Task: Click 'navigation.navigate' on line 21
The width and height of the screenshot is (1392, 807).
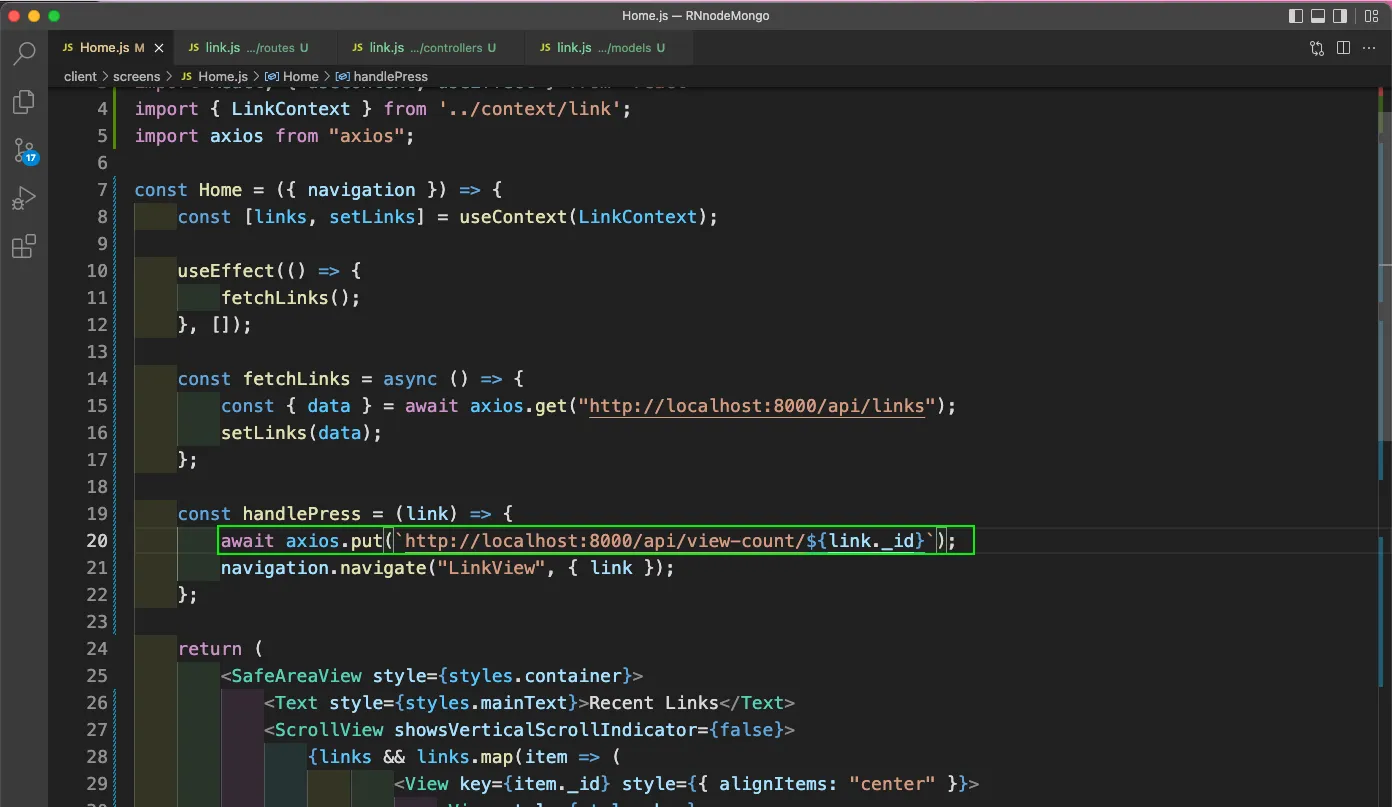Action: pyautogui.click(x=324, y=568)
